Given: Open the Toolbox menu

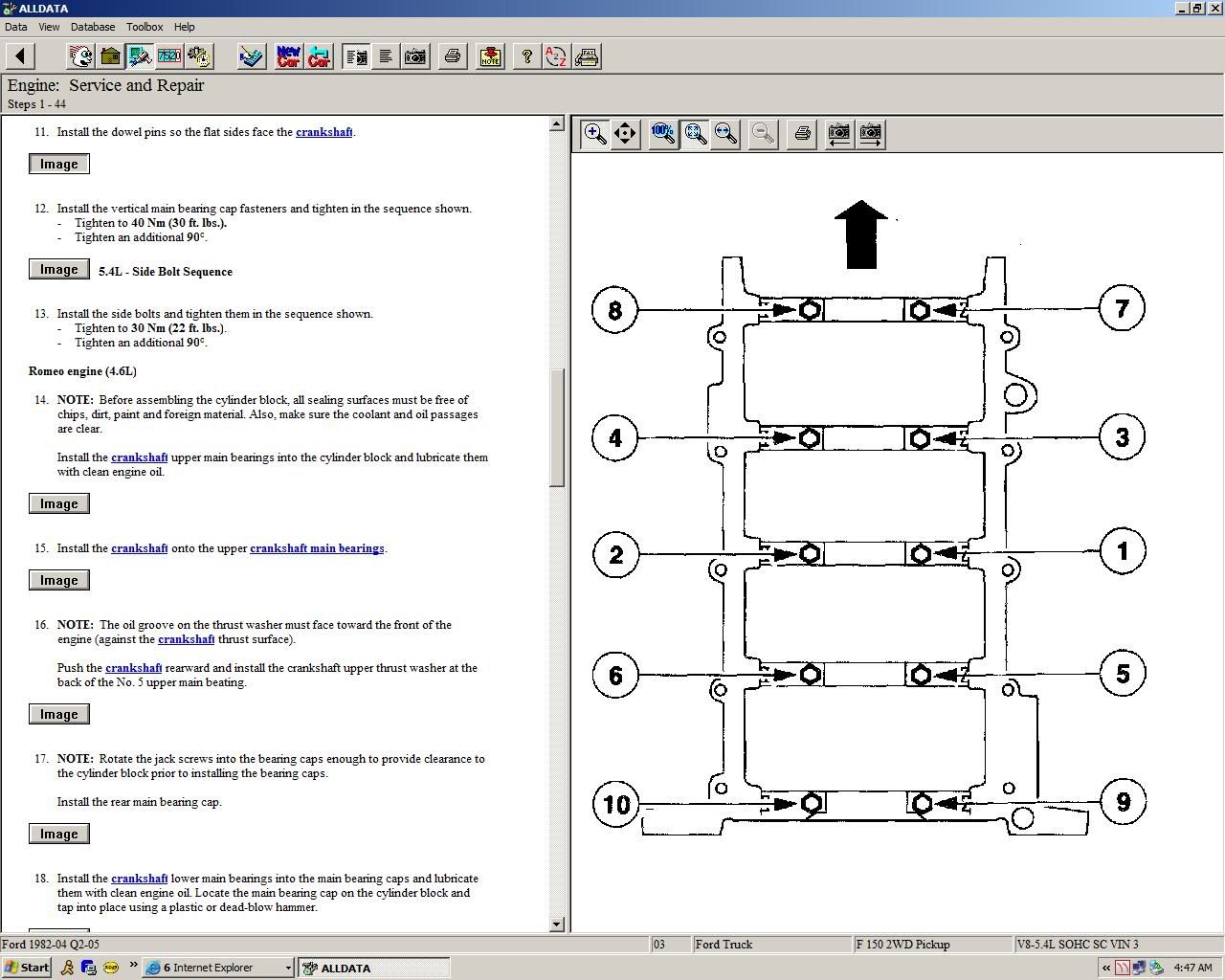Looking at the screenshot, I should click(145, 27).
